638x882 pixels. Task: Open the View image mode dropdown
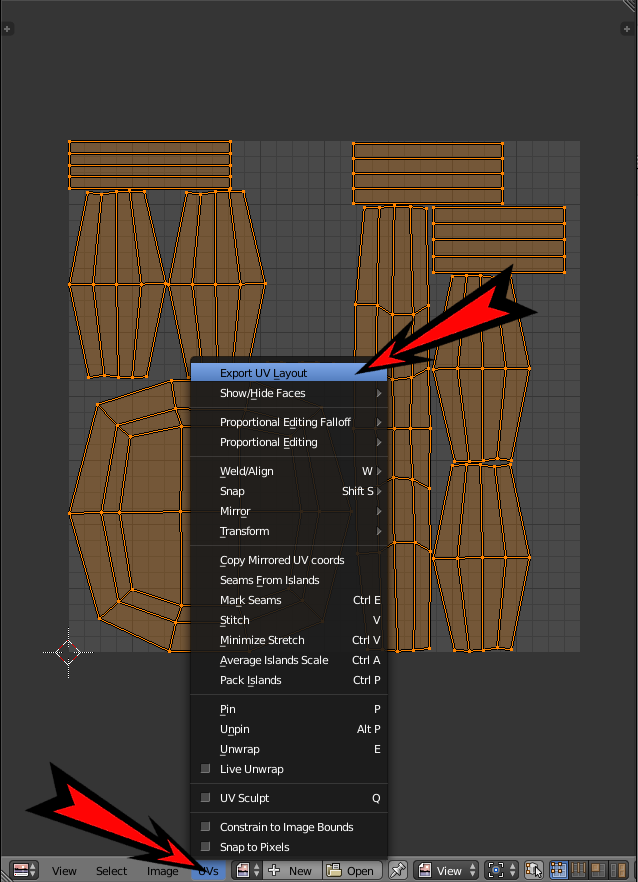point(448,870)
